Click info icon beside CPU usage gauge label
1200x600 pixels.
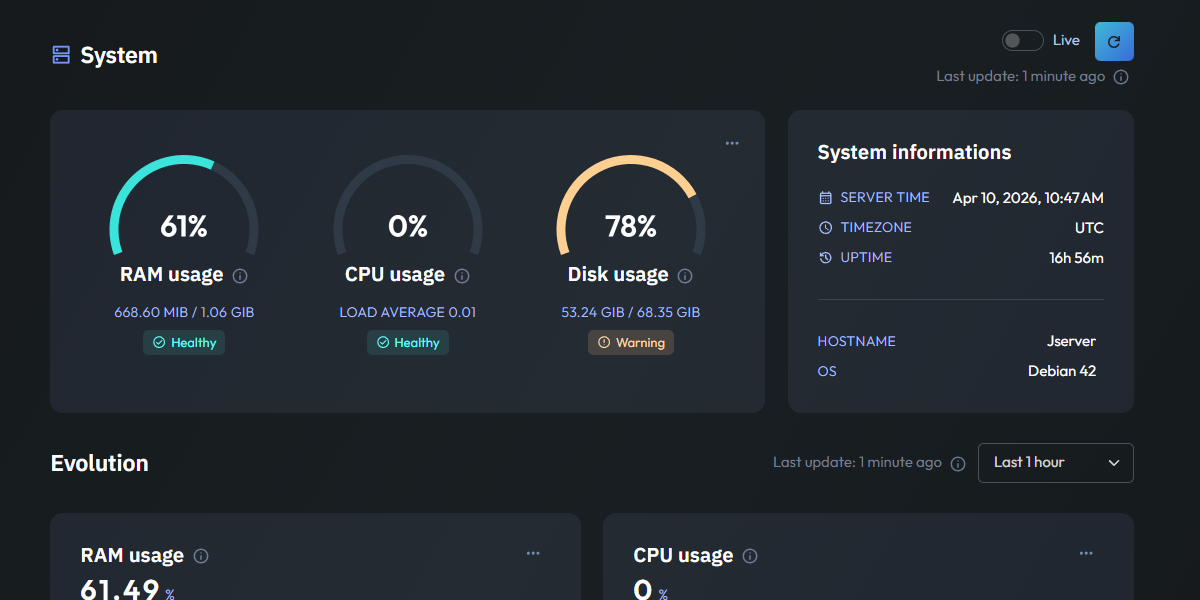(462, 276)
